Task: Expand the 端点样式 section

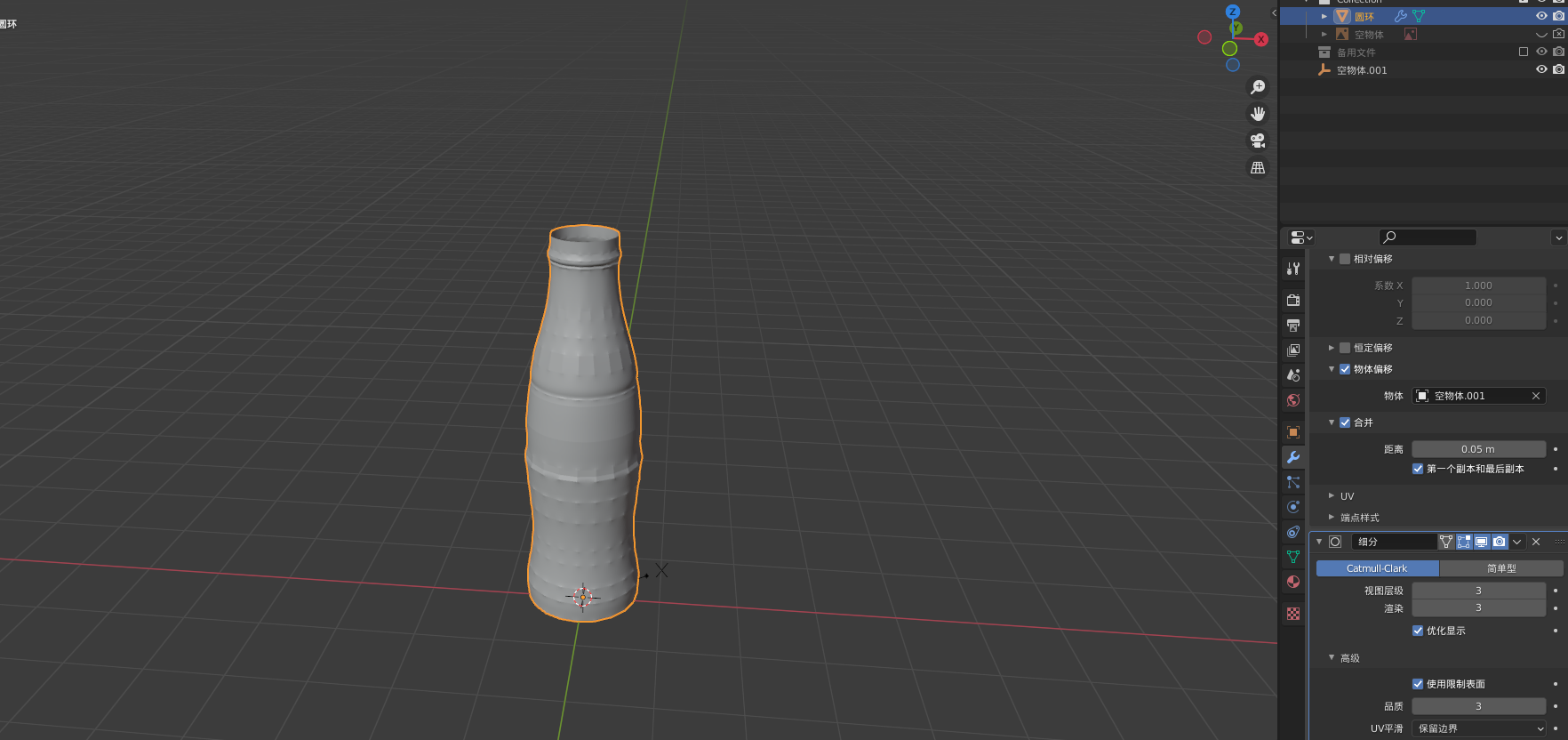Action: (x=1332, y=518)
